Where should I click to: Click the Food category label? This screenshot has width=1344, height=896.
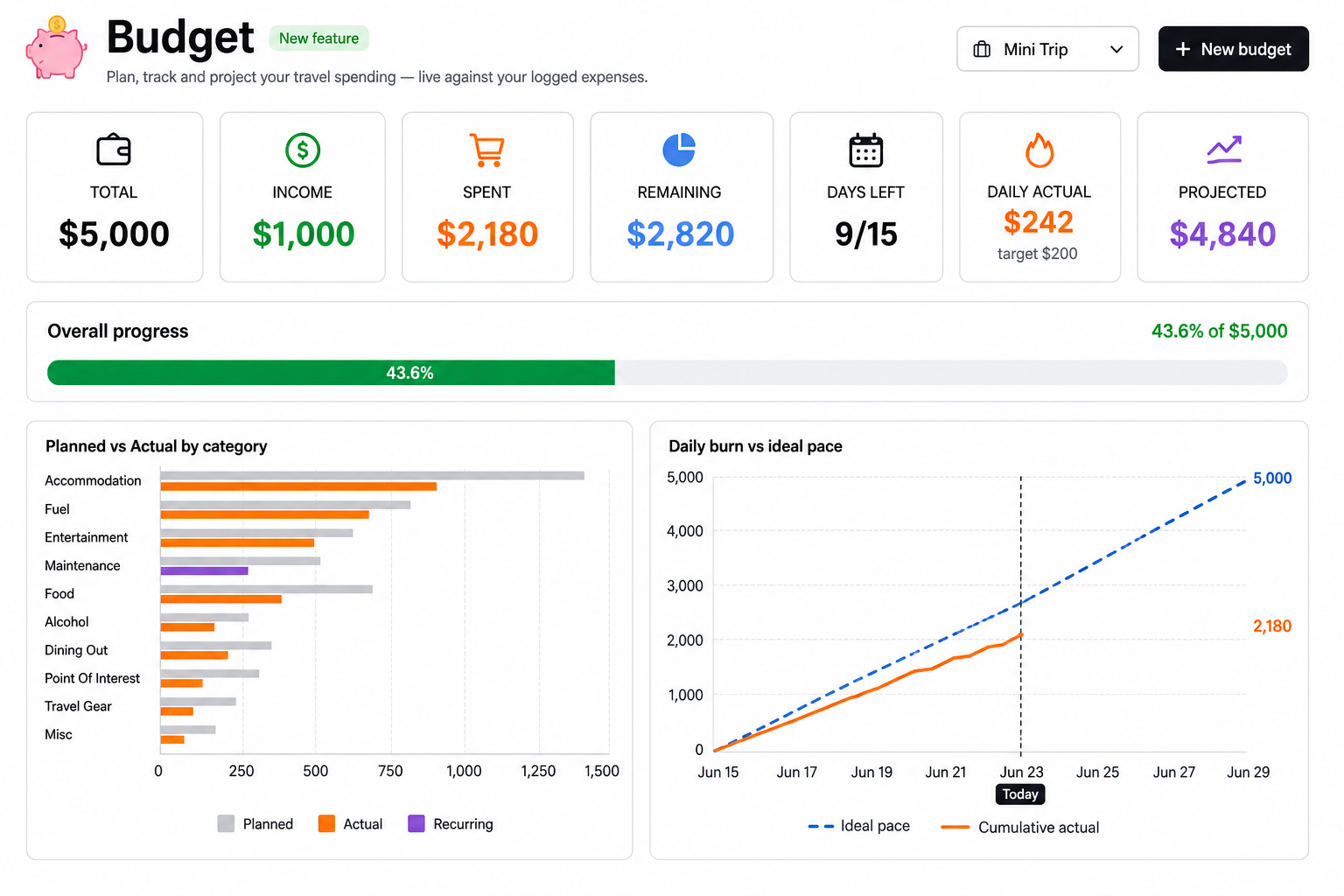point(59,593)
